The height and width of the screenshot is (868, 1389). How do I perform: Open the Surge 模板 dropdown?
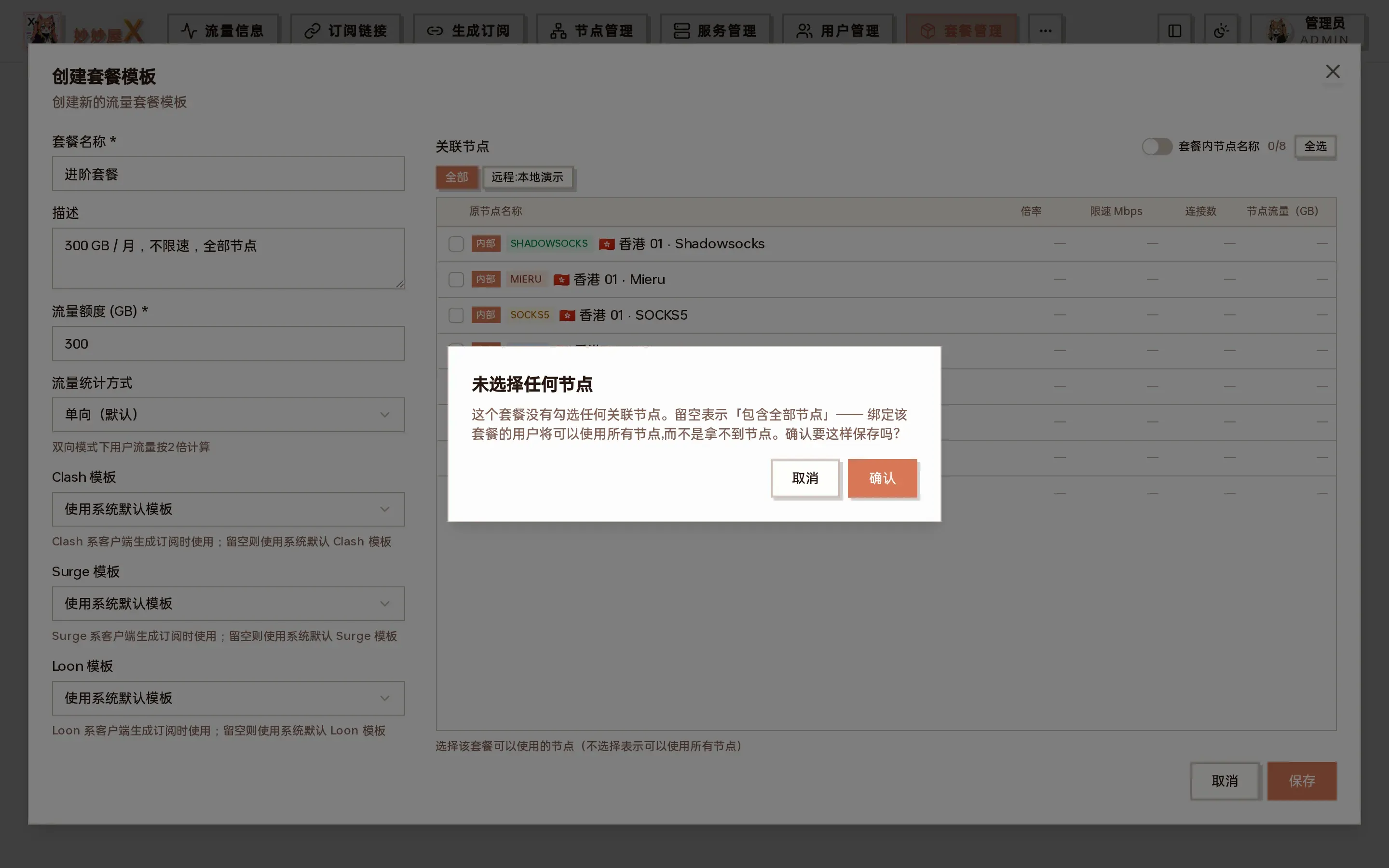pyautogui.click(x=229, y=603)
